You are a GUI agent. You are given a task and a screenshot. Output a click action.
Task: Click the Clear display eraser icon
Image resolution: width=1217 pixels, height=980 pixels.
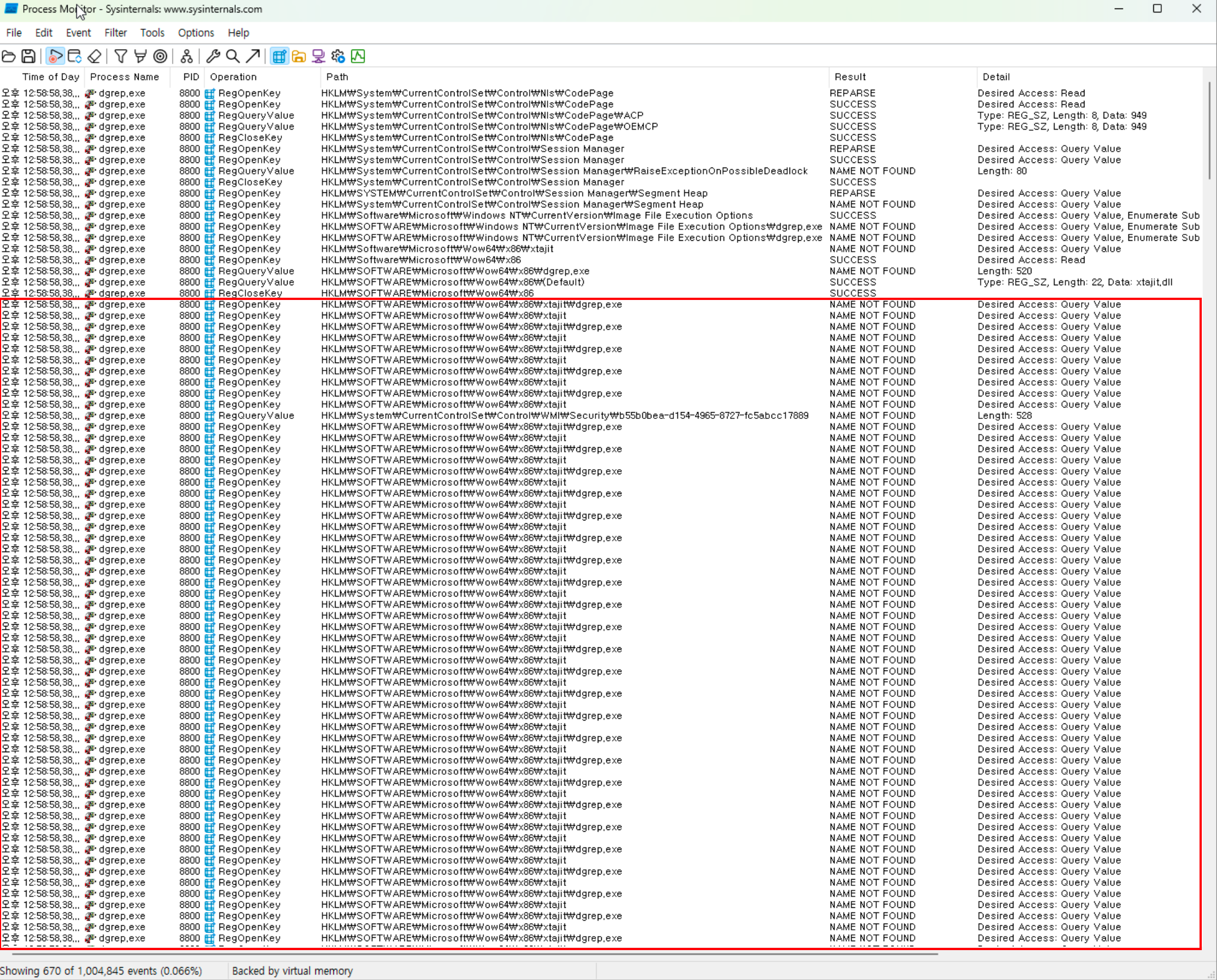pyautogui.click(x=95, y=56)
